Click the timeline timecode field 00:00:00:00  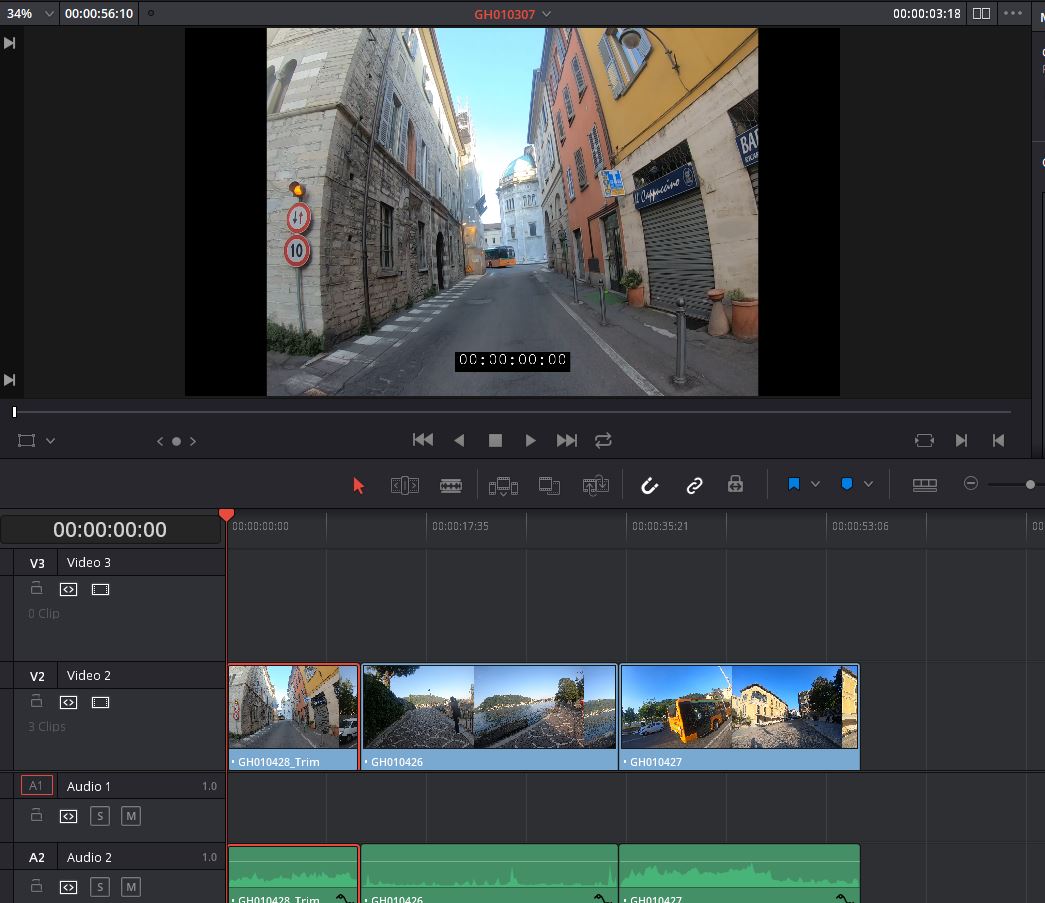point(110,529)
